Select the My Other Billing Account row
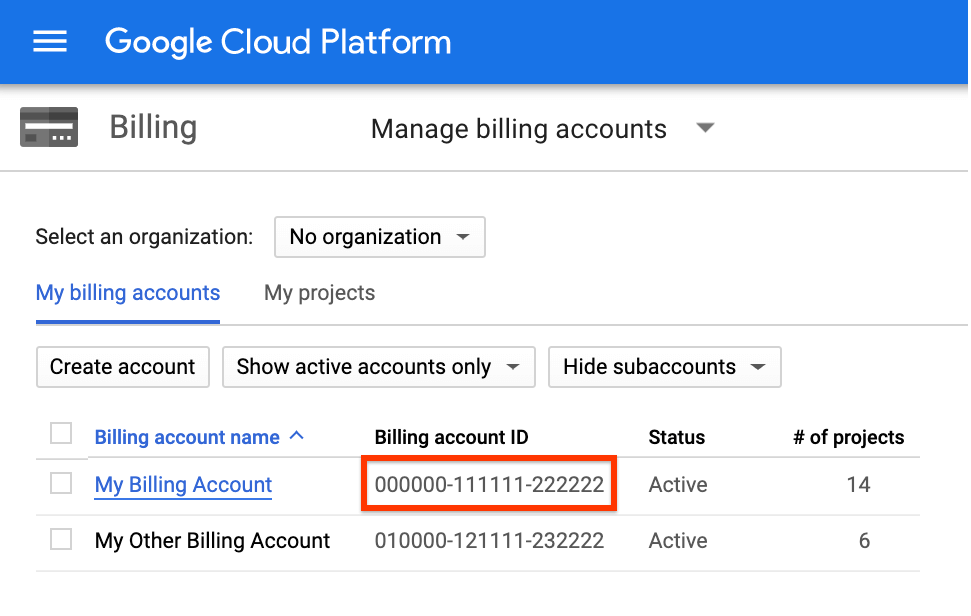 pos(211,540)
